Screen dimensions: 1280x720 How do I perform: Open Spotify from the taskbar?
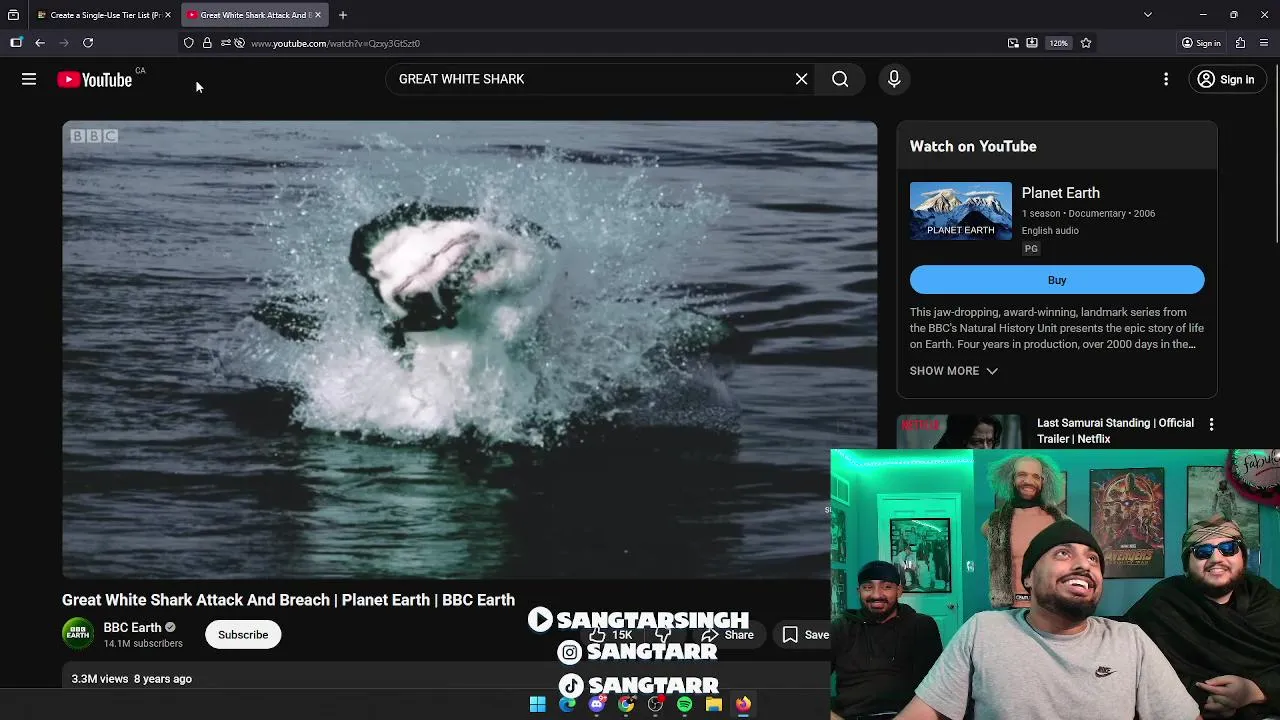pyautogui.click(x=684, y=705)
